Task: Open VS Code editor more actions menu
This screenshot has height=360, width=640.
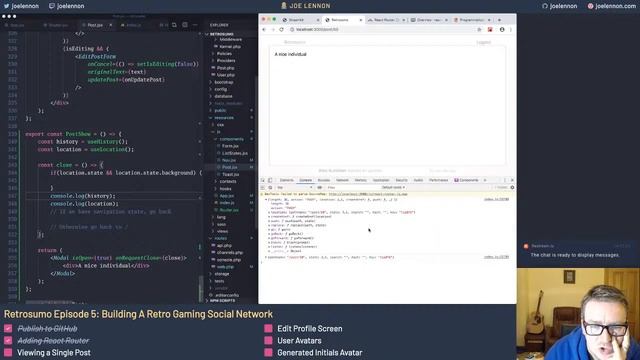Action: [x=195, y=25]
